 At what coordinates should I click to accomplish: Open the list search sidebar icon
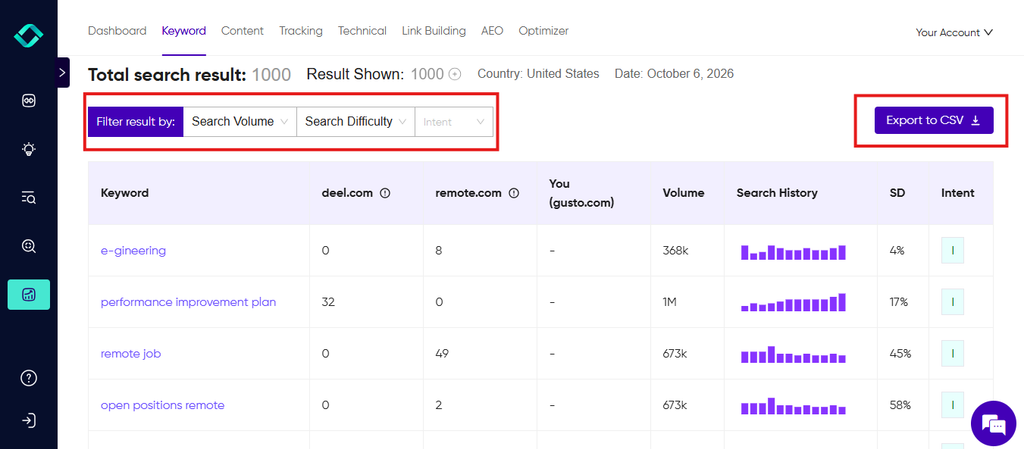tap(29, 198)
